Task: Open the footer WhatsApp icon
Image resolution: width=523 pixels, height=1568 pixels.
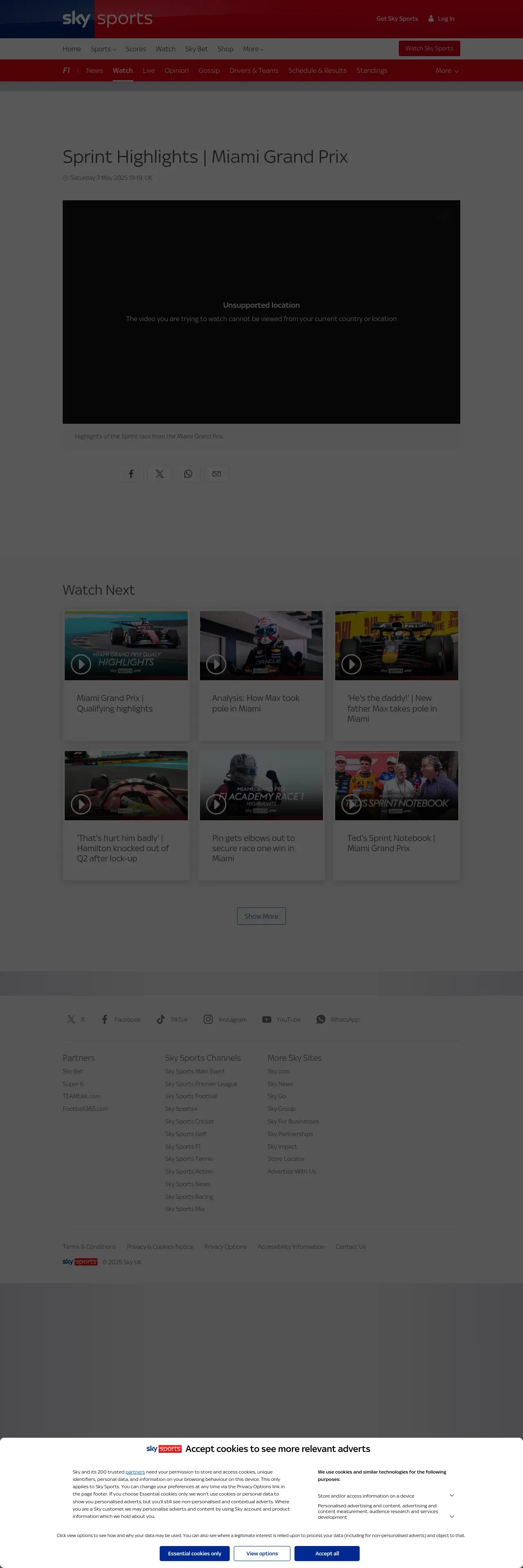Action: 321,1020
